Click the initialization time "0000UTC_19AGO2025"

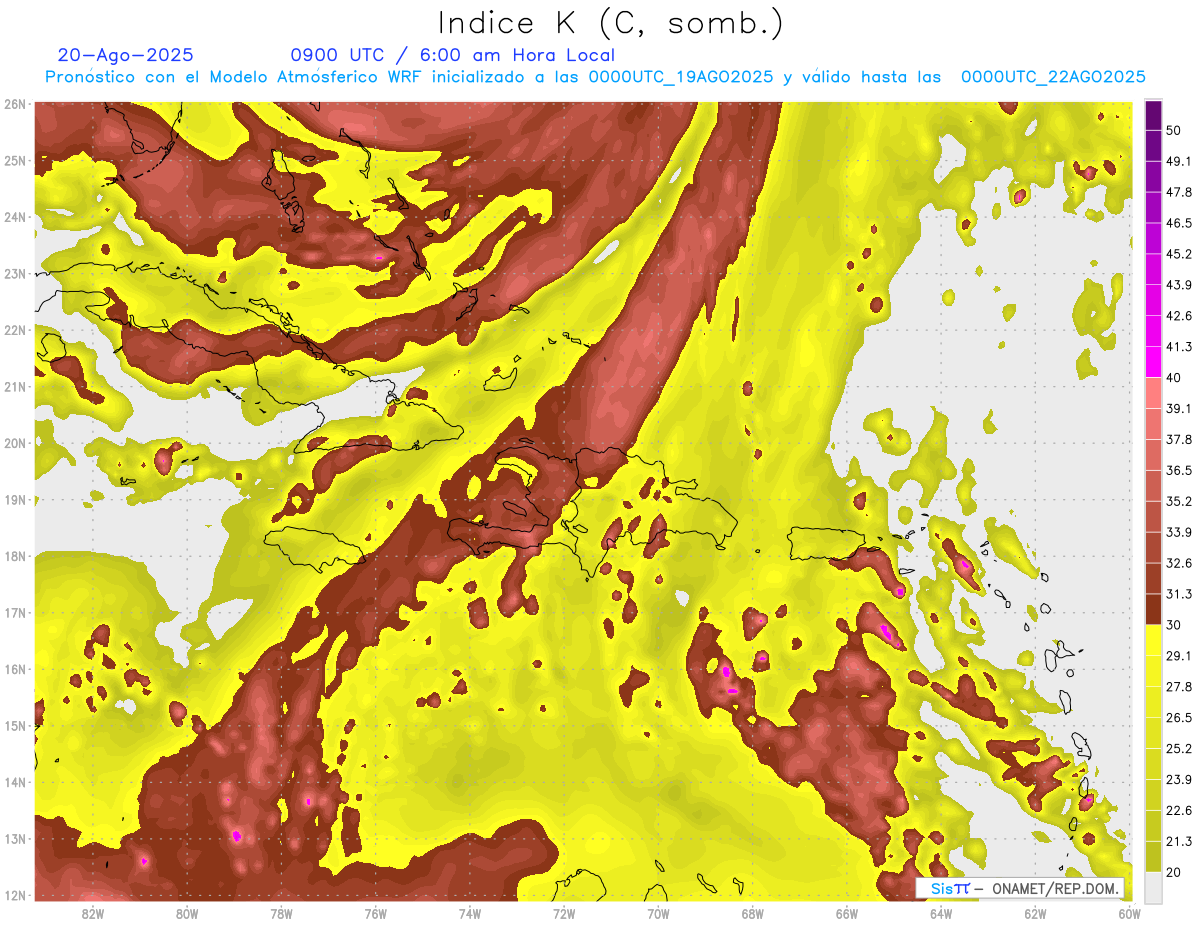[680, 77]
